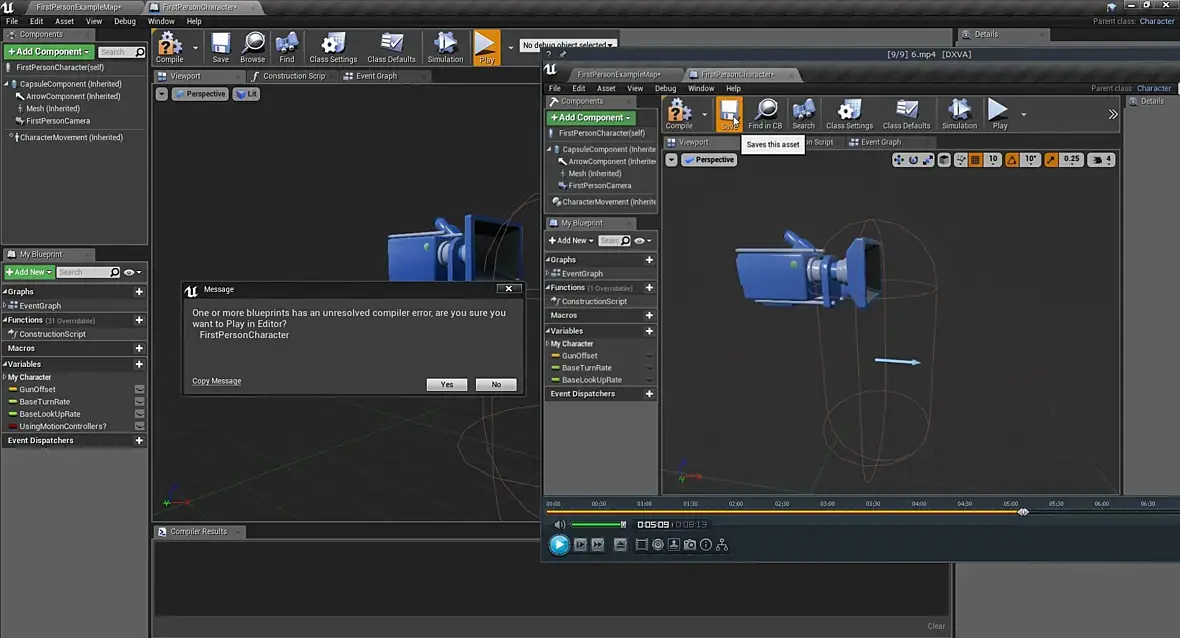
Task: Click the video player snapshot camera icon
Action: coord(690,545)
